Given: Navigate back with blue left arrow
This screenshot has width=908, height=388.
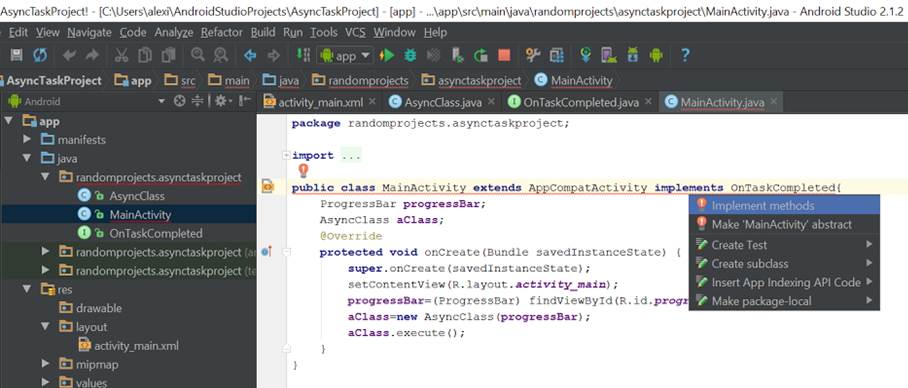Looking at the screenshot, I should 250,55.
